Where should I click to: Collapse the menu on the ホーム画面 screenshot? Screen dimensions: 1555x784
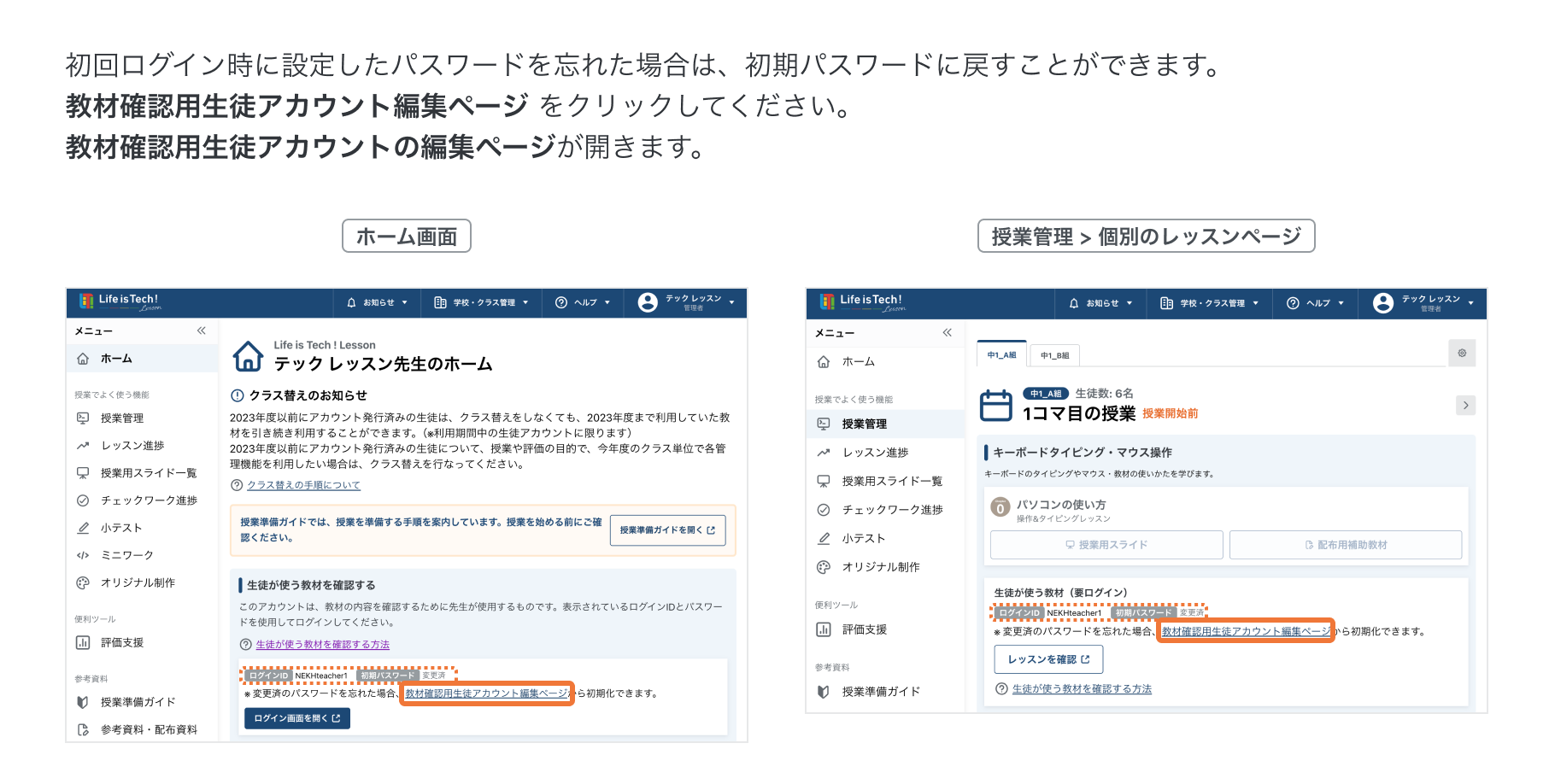[202, 331]
